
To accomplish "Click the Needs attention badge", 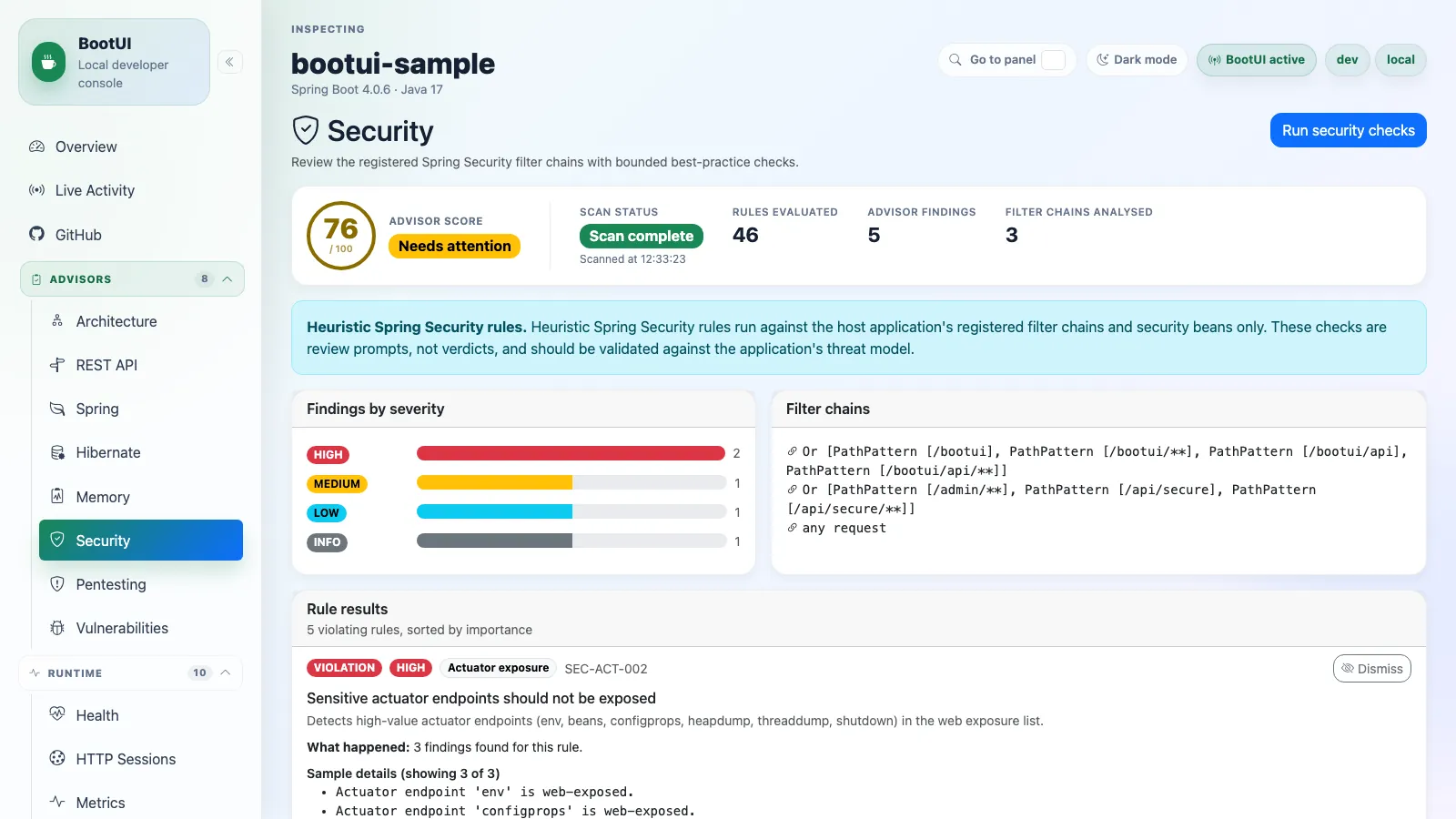I will 454,247.
